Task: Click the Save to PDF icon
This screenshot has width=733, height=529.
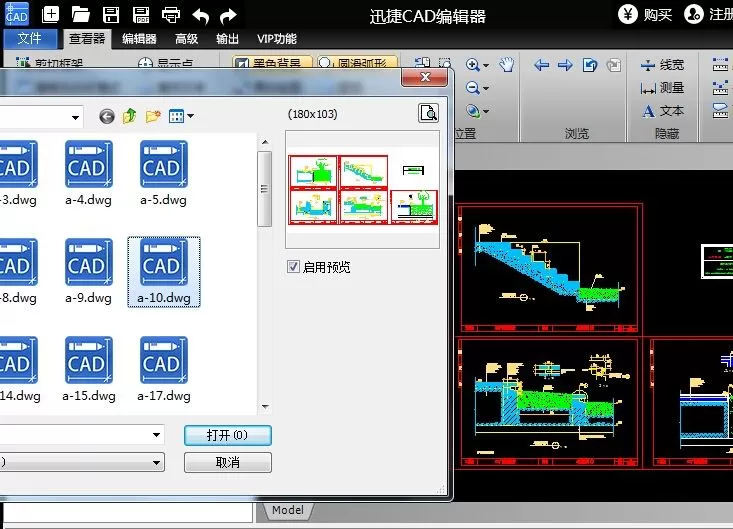Action: click(141, 15)
